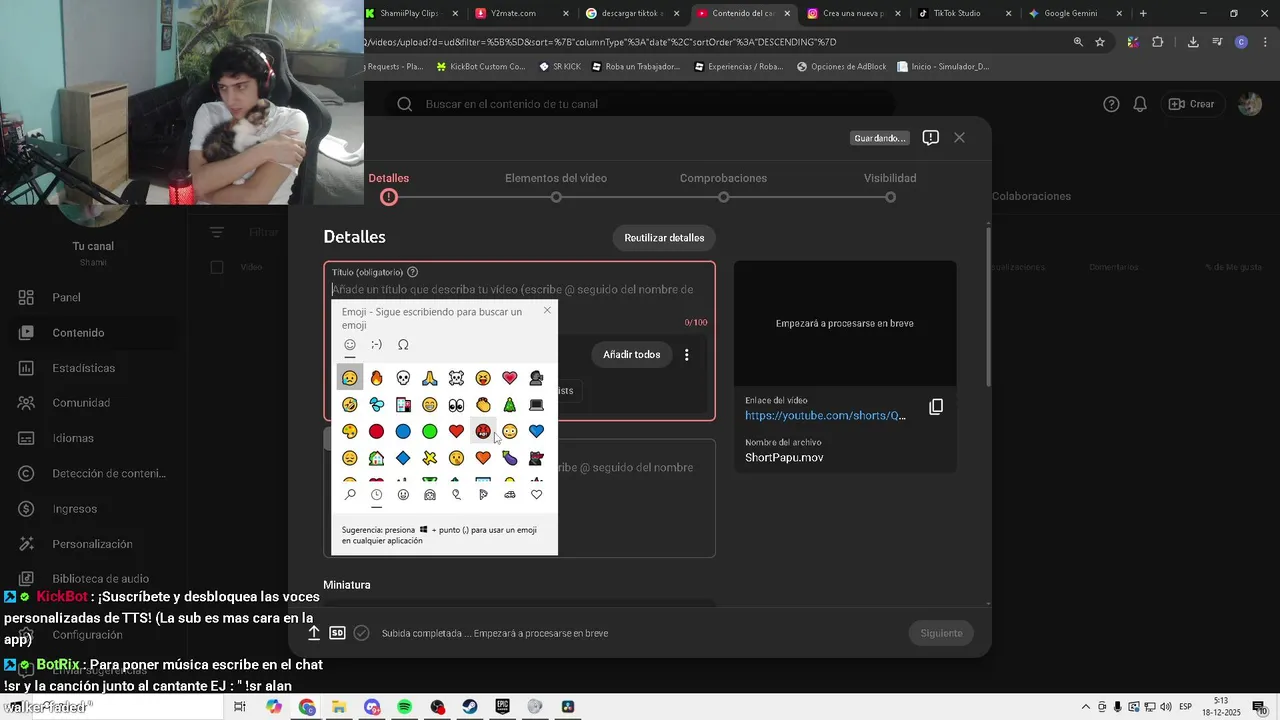Insert the eyes emoji
Screen dimensions: 1280x720
click(x=456, y=405)
